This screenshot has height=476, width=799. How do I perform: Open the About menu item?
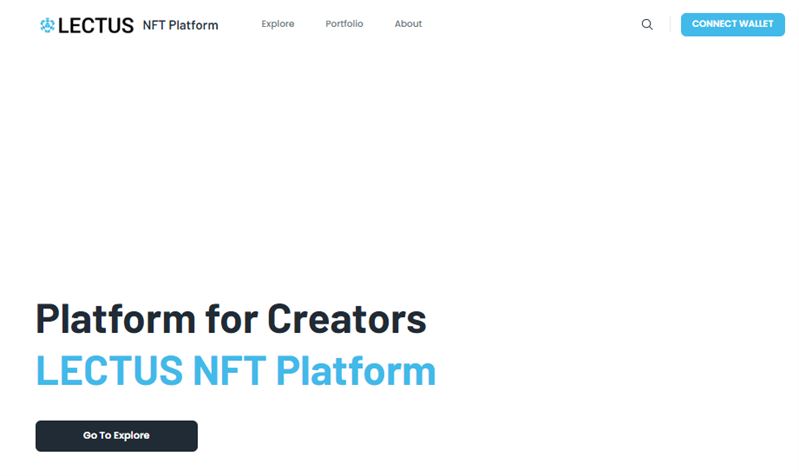pos(408,24)
